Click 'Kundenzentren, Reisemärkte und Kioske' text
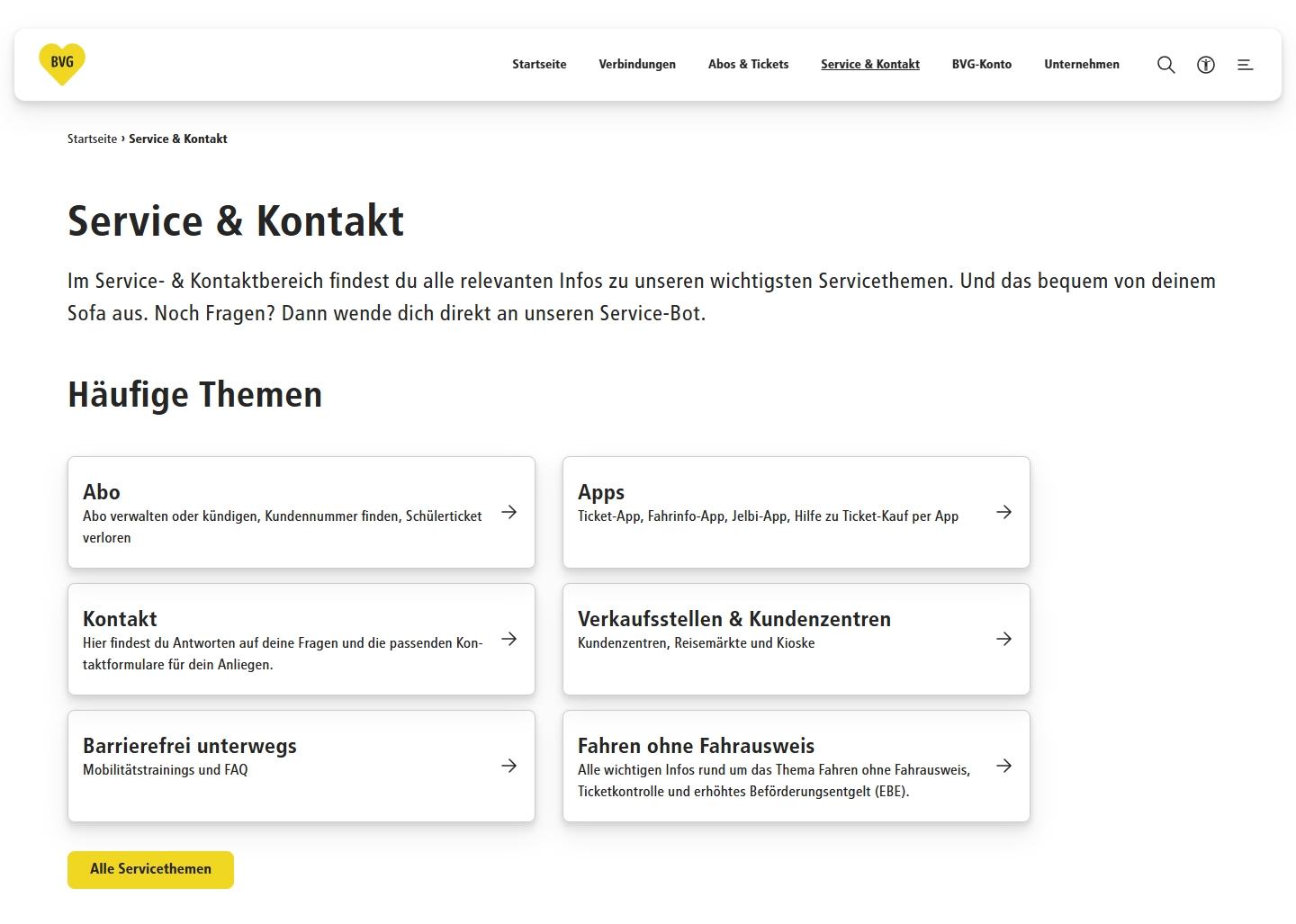The width and height of the screenshot is (1296, 924). [x=696, y=643]
